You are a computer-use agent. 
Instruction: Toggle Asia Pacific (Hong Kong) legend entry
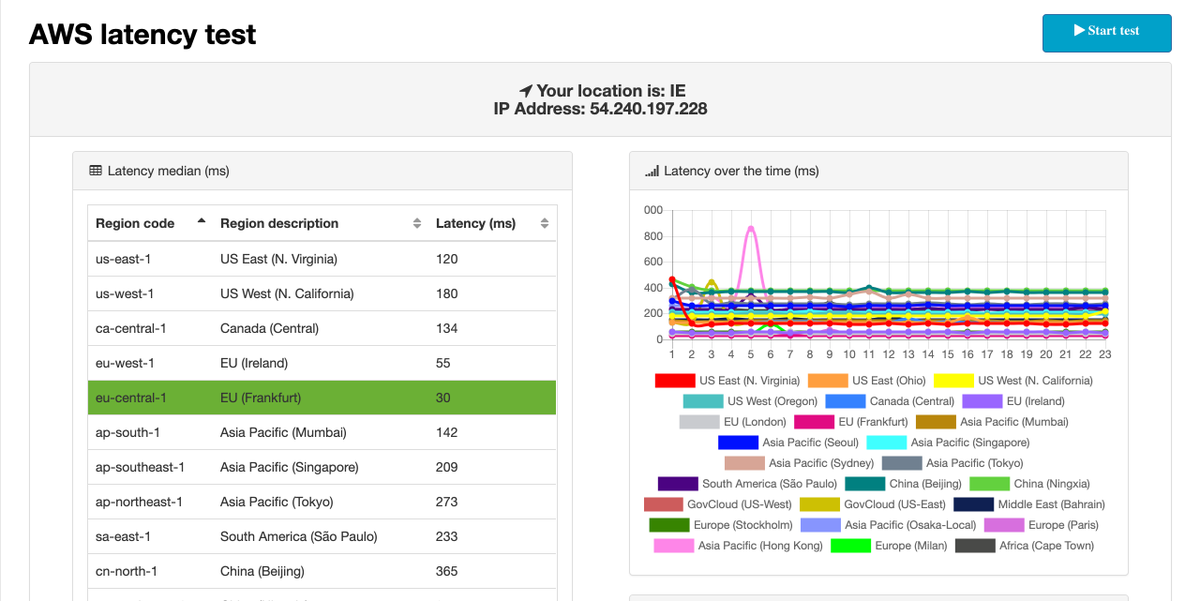pos(739,545)
